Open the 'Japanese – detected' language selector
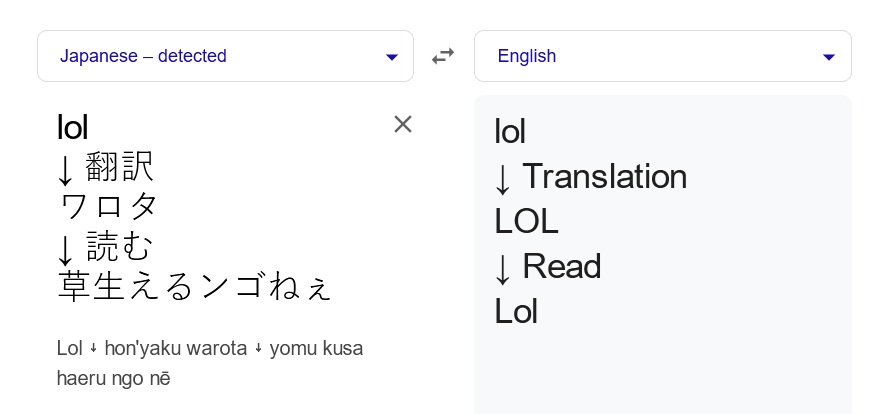 (143, 56)
